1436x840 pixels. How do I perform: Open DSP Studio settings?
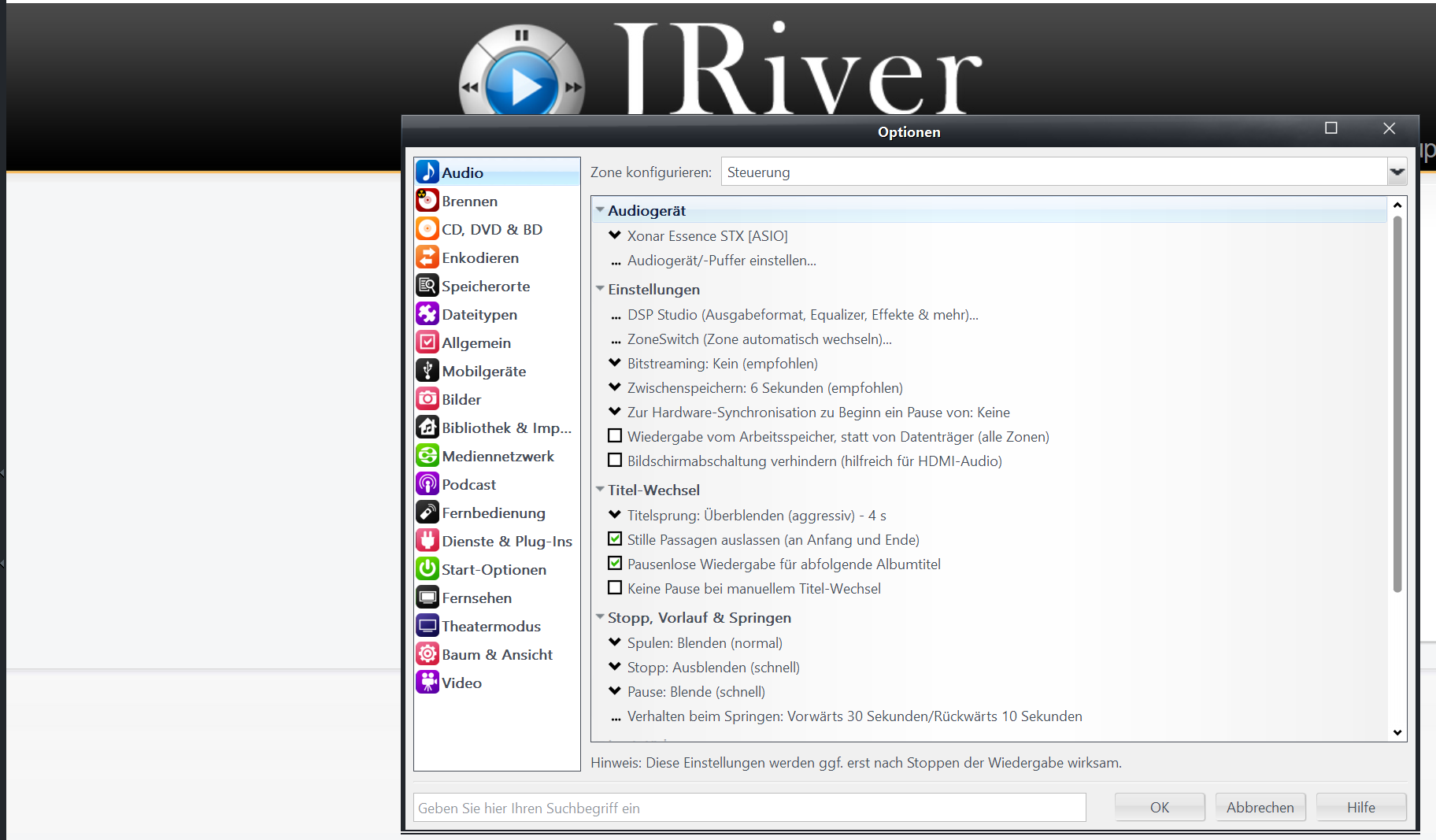(x=802, y=315)
